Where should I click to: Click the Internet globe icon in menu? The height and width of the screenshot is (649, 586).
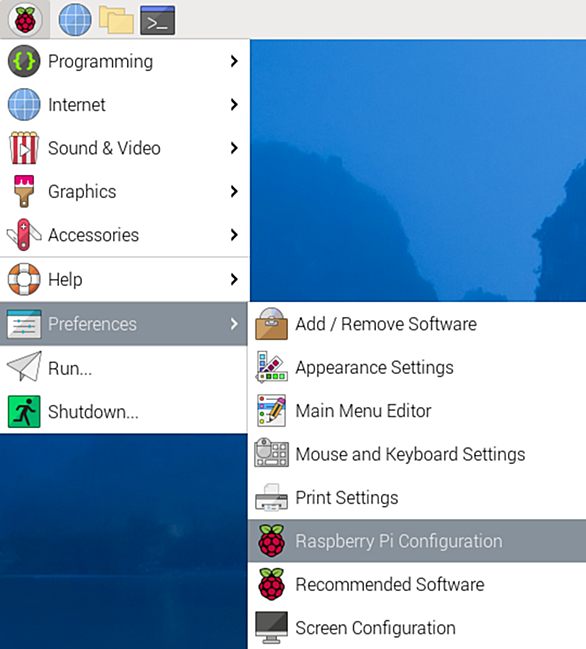(x=24, y=104)
